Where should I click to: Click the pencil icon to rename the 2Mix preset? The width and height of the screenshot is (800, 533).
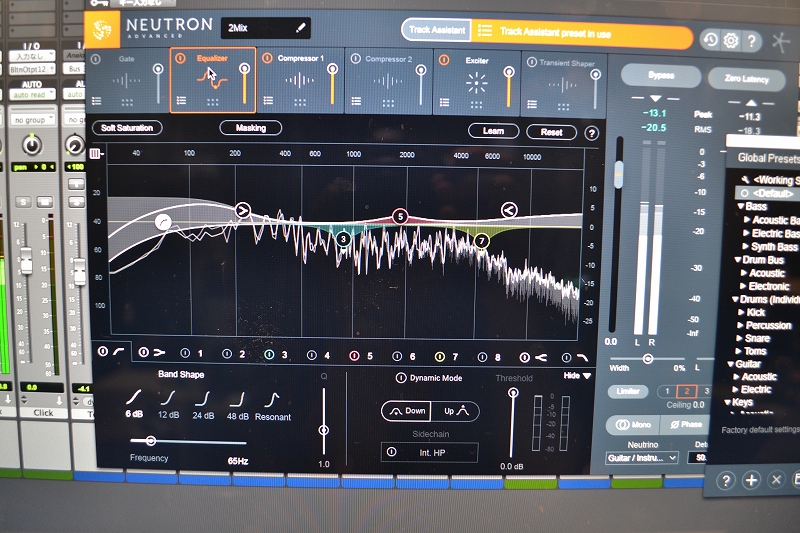point(301,28)
